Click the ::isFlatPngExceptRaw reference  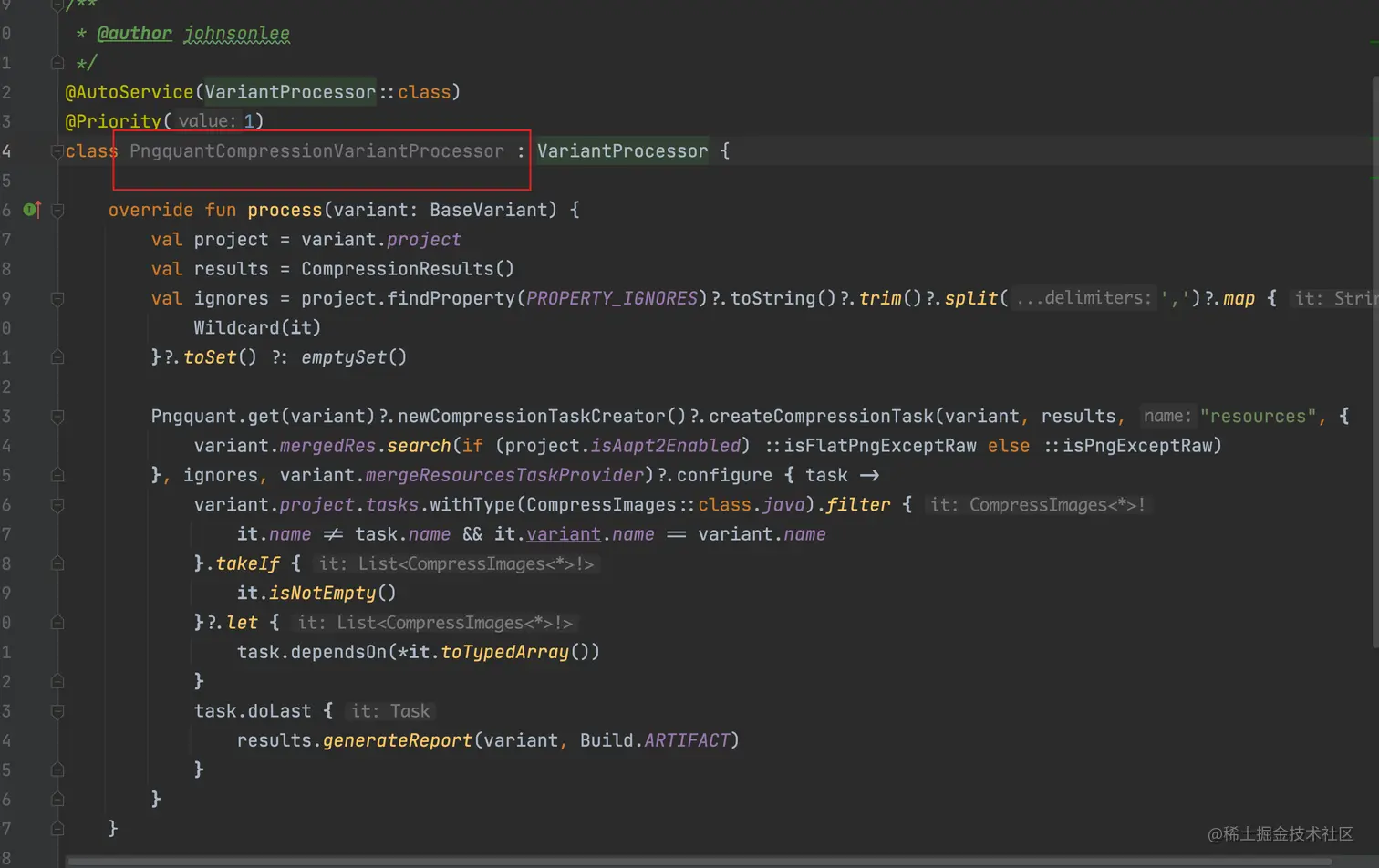[871, 446]
